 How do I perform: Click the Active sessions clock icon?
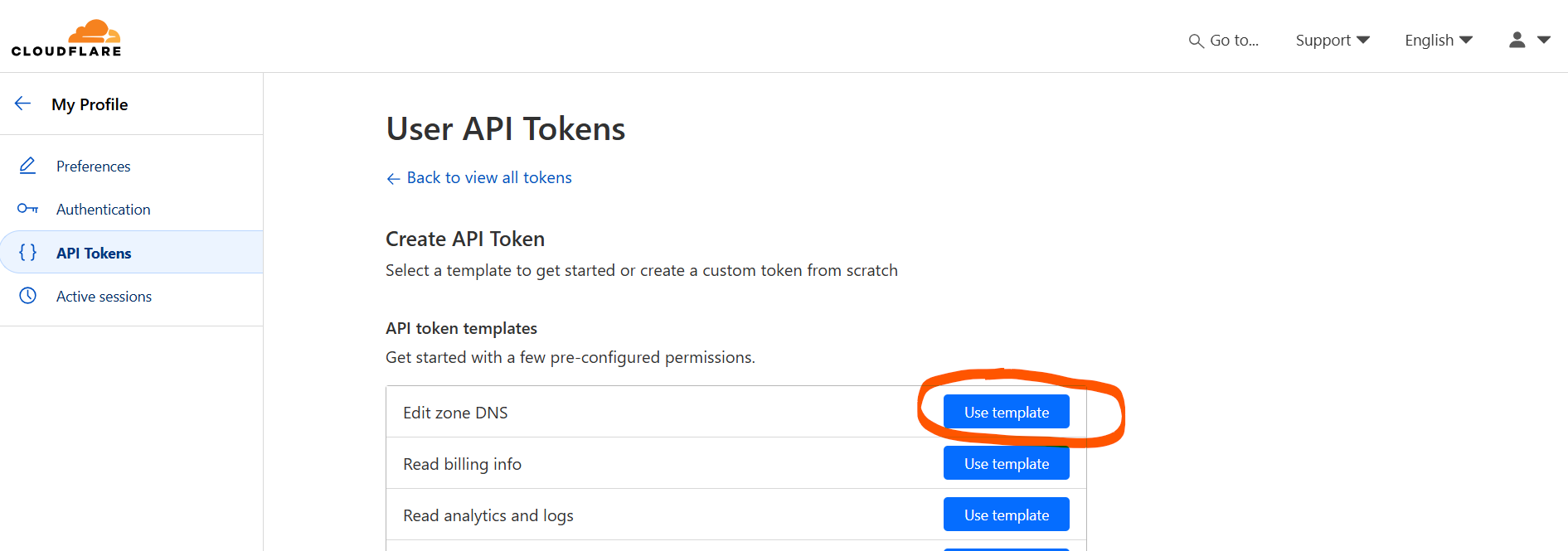coord(27,296)
